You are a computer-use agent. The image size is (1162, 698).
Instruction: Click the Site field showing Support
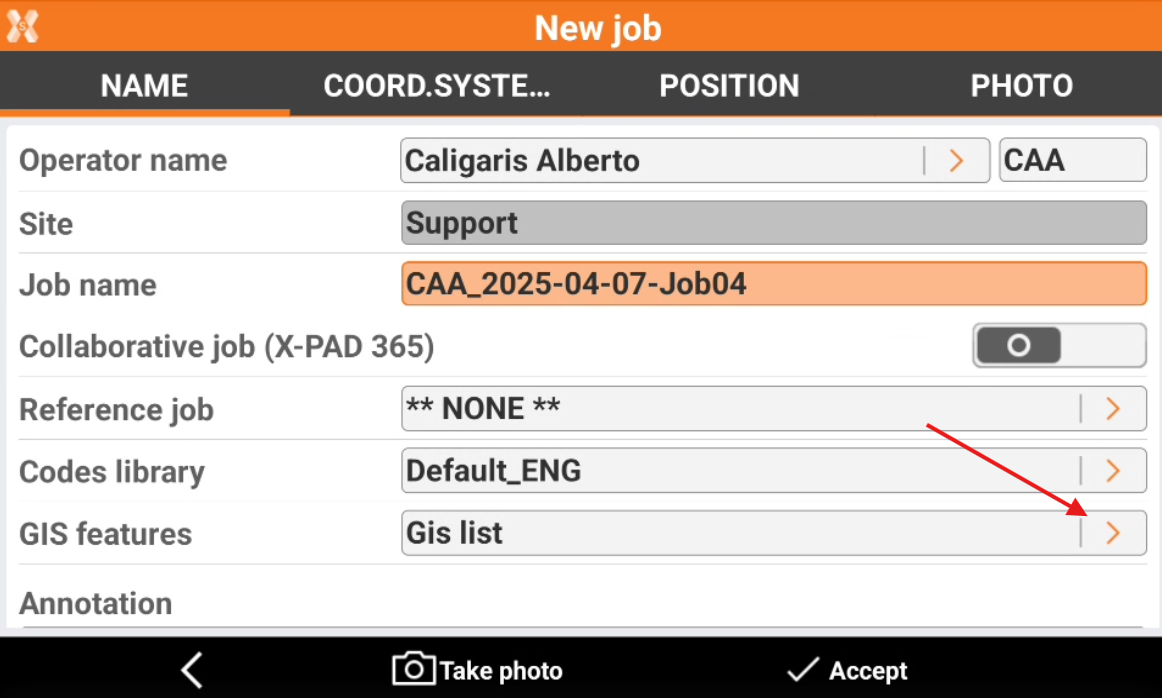click(772, 223)
